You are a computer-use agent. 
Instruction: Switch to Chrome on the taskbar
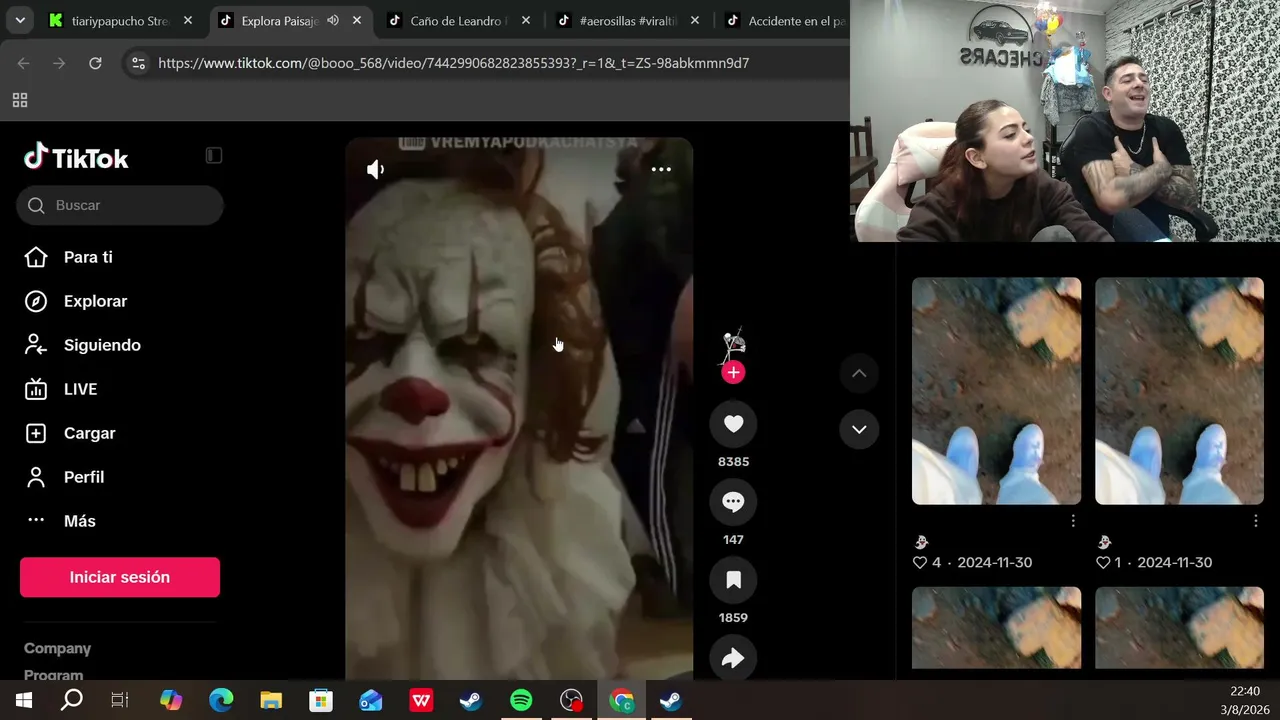(621, 701)
